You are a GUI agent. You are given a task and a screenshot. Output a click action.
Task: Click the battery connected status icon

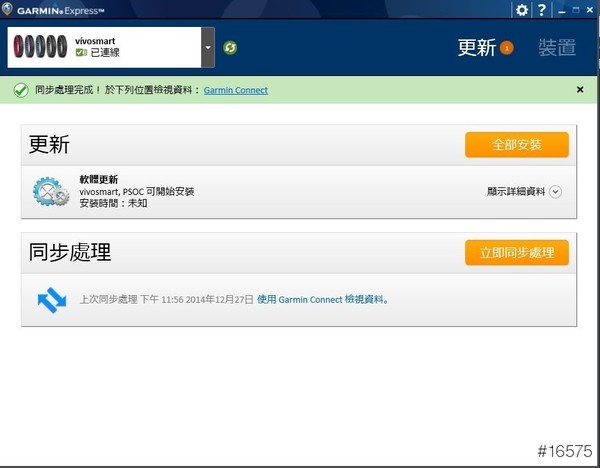pyautogui.click(x=82, y=52)
